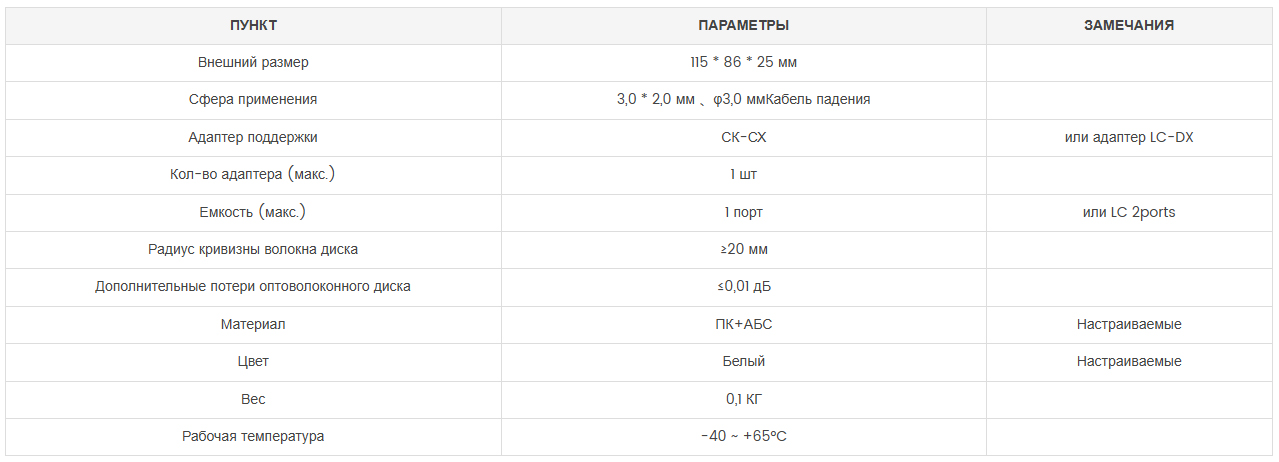The width and height of the screenshot is (1279, 462).
Task: Click the ПУНКТ column header
Action: [253, 26]
